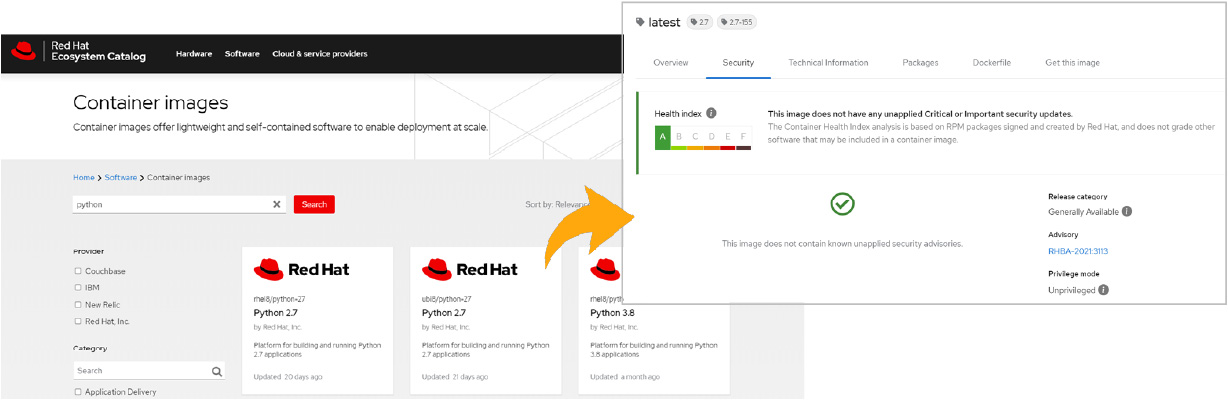Click the Red Hat Ecosystem Catalog logo
Image resolution: width=1228 pixels, height=400 pixels.
79,53
